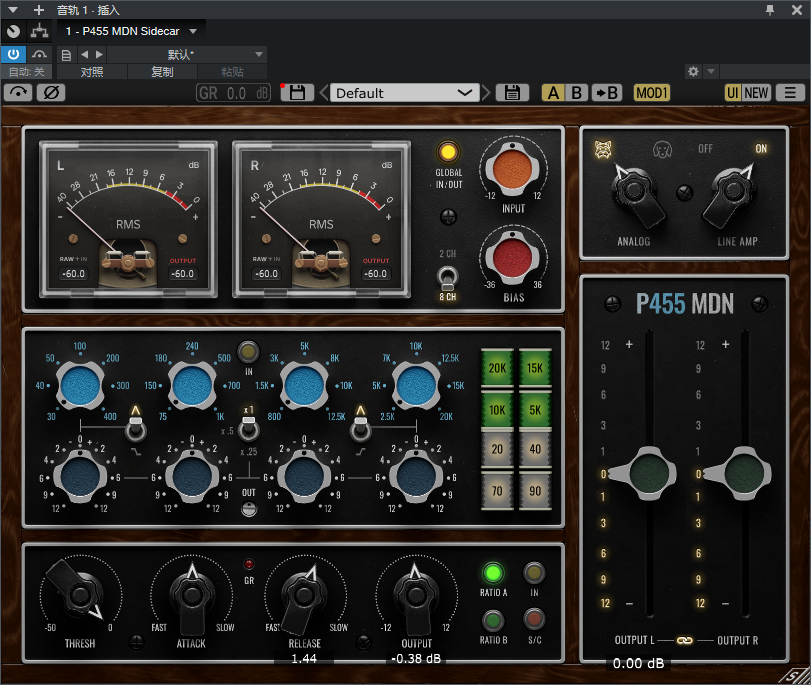Click the orange INPUT knob
Image resolution: width=811 pixels, height=685 pixels.
513,169
